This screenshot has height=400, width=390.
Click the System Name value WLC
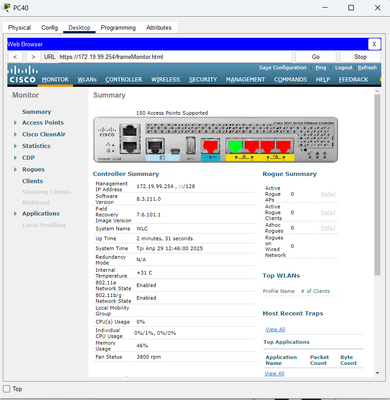(142, 229)
